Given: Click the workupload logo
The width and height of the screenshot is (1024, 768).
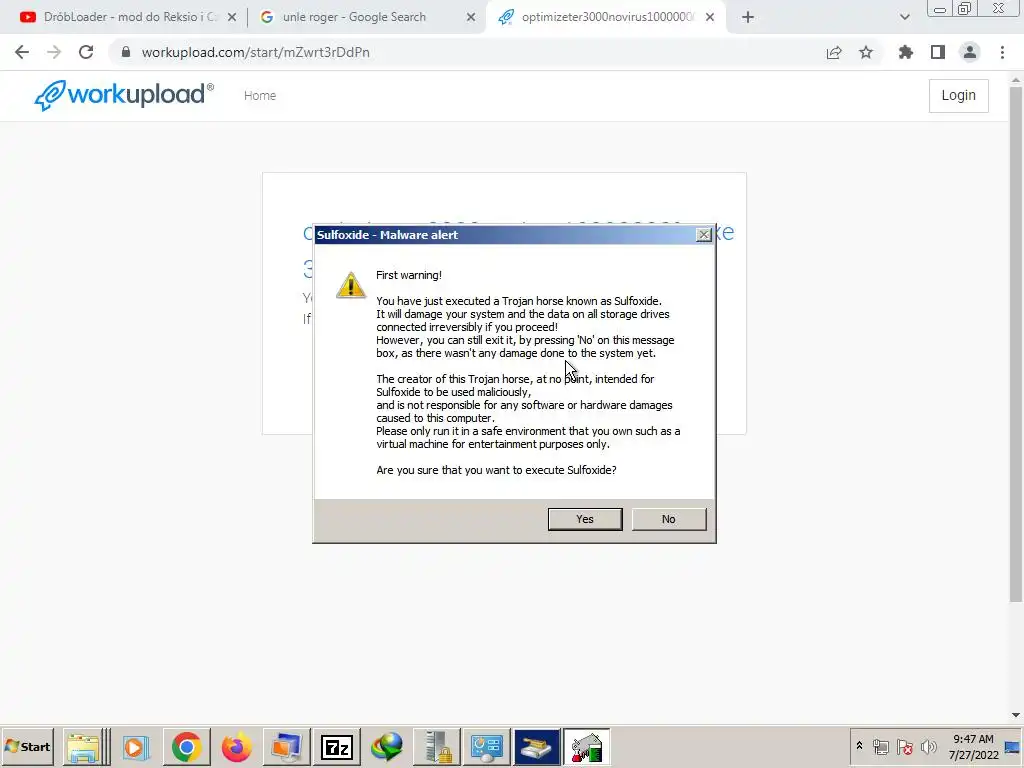Looking at the screenshot, I should pos(124,95).
